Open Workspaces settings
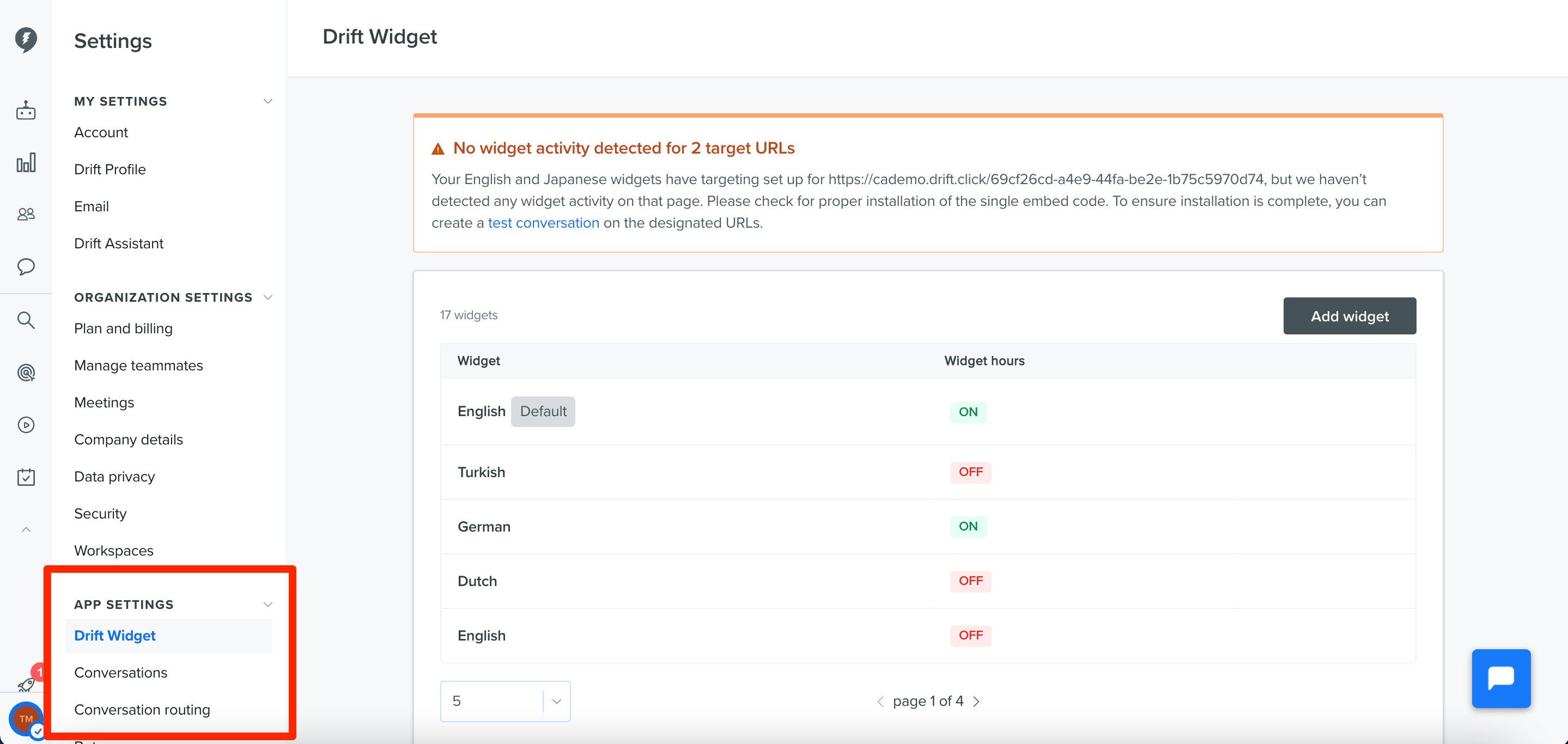Screen dimensions: 1568x744 coord(113,551)
